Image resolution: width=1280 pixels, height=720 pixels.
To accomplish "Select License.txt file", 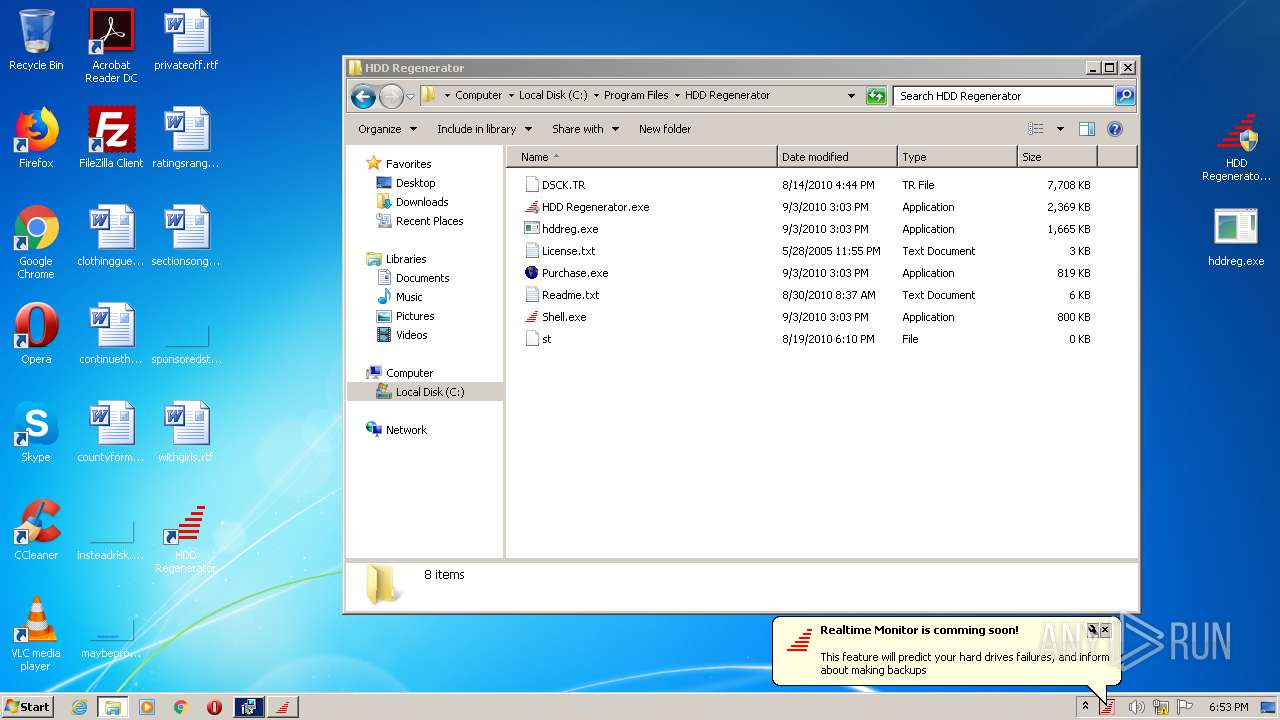I will [560, 251].
